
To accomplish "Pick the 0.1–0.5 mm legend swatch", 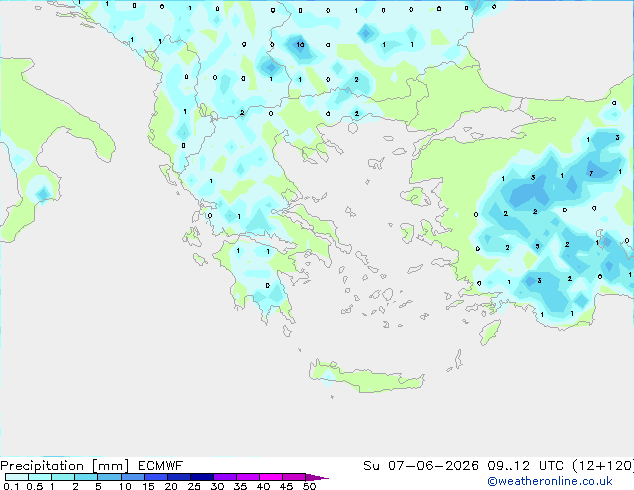I will point(17,477).
